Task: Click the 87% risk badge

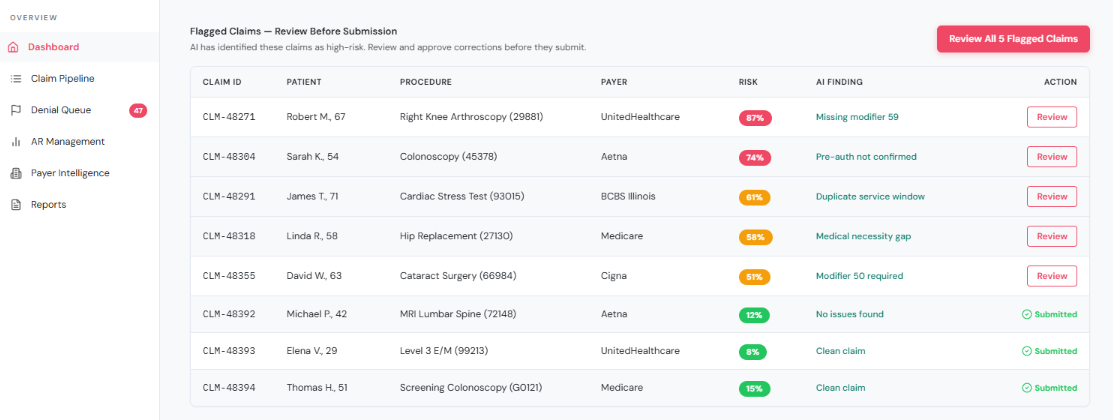Action: (755, 118)
